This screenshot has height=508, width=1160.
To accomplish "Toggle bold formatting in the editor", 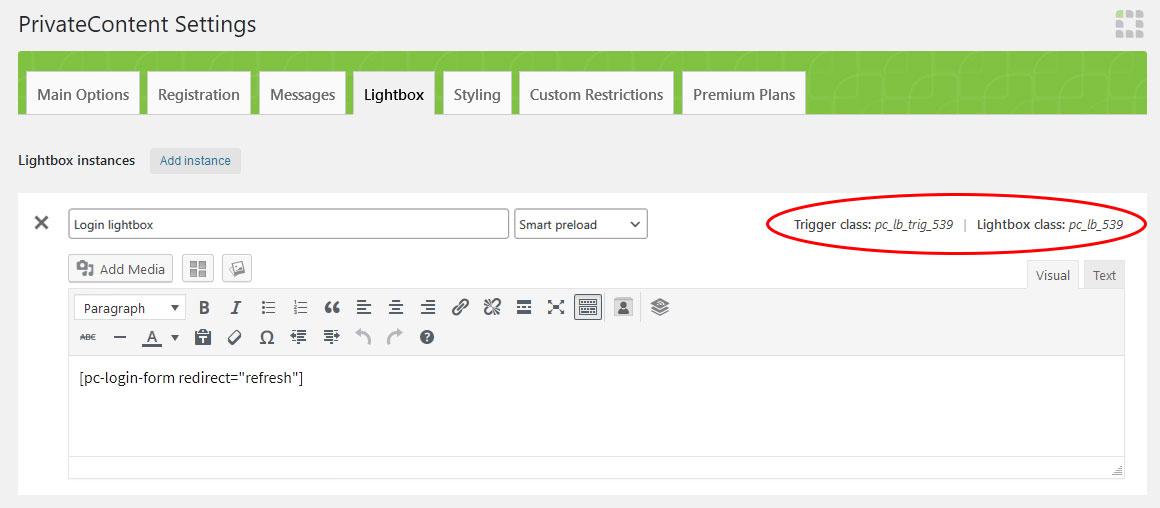I will (x=204, y=308).
